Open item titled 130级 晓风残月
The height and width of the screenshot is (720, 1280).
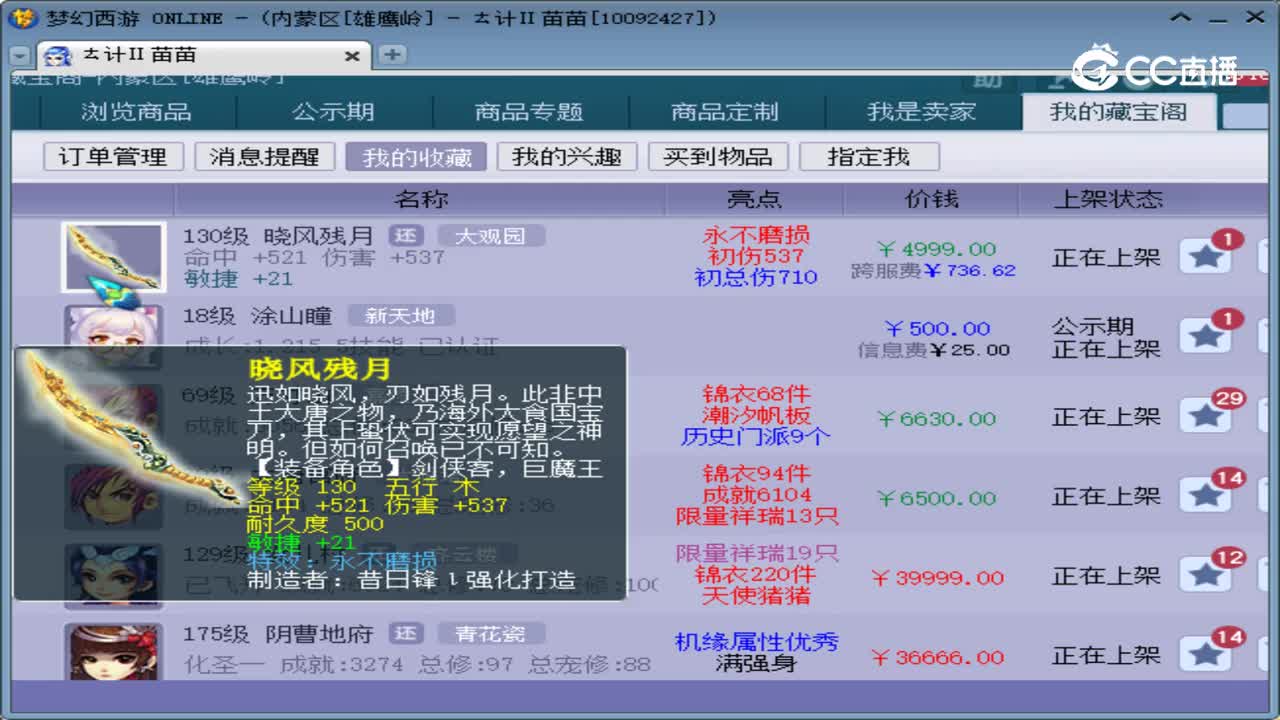tap(278, 237)
